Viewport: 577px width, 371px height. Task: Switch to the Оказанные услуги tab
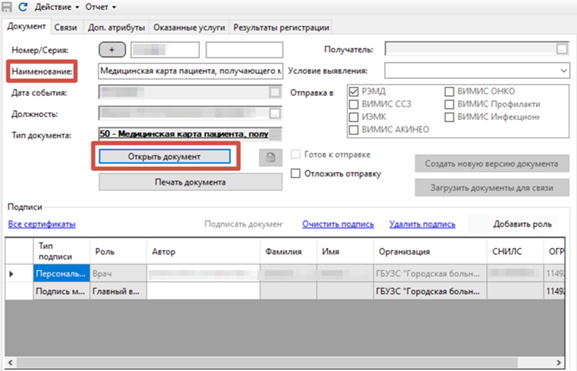coord(189,27)
